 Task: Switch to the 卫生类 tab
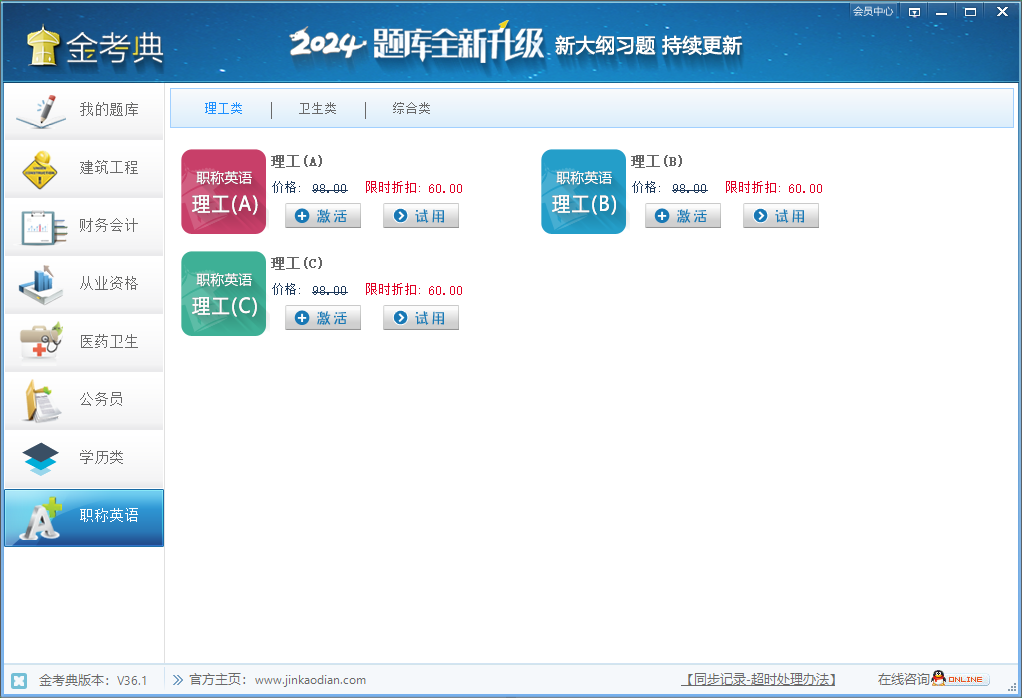(317, 109)
